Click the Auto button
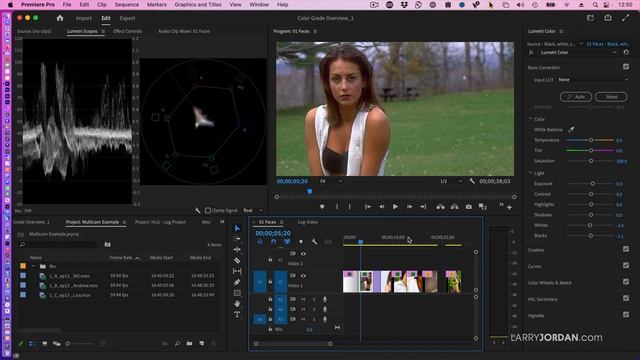Viewport: 640px width, 360px height. click(x=576, y=97)
